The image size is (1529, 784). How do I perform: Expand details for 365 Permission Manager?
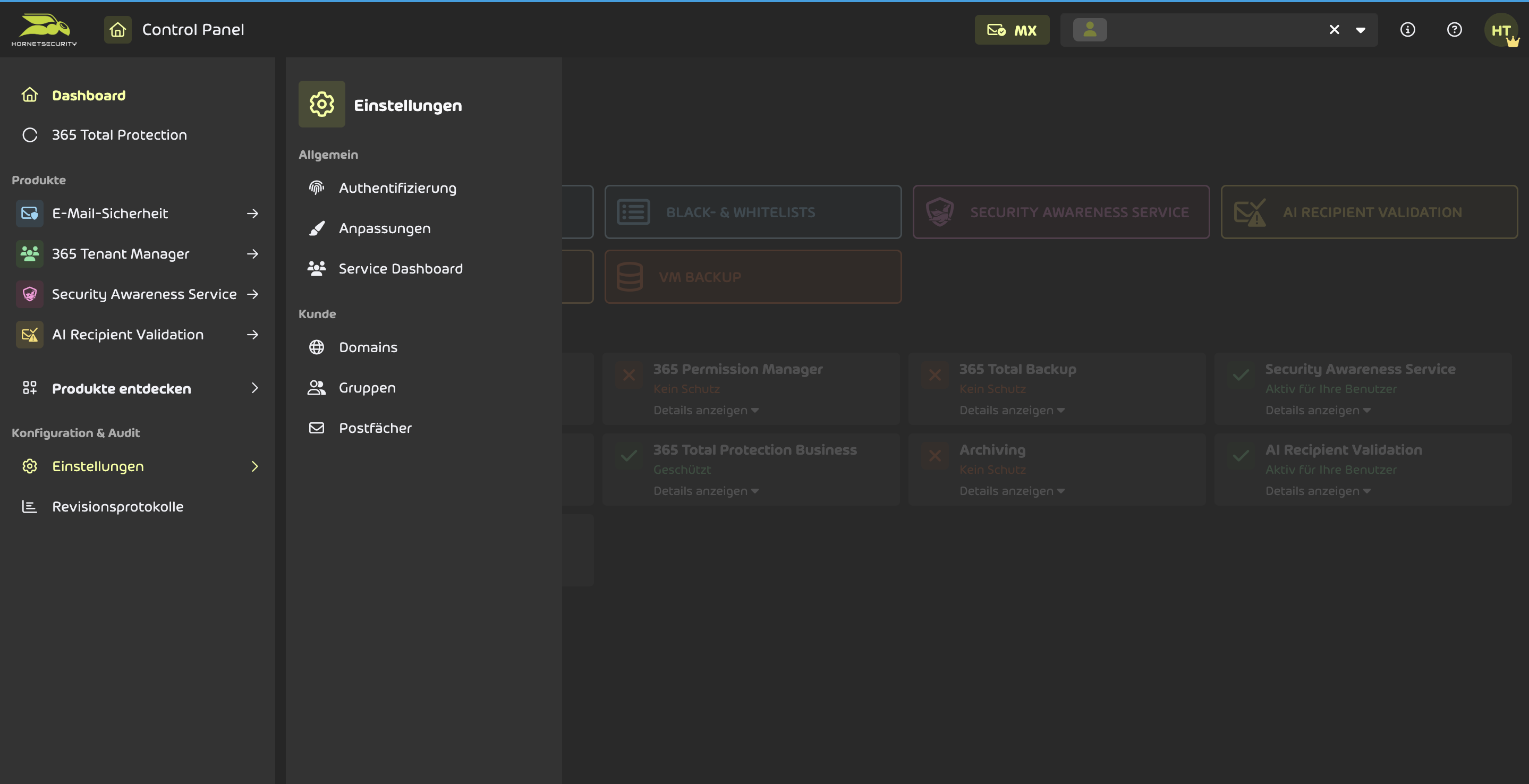pos(706,410)
